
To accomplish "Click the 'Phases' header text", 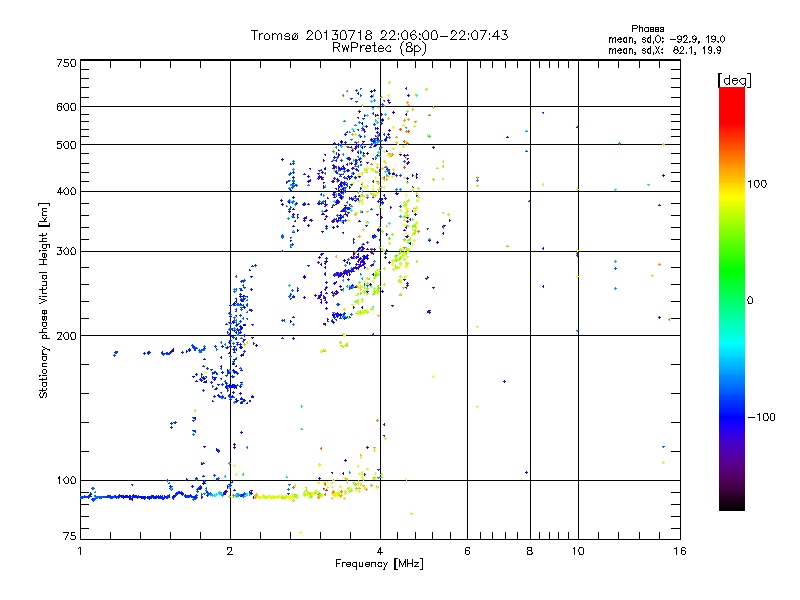I will click(x=647, y=29).
